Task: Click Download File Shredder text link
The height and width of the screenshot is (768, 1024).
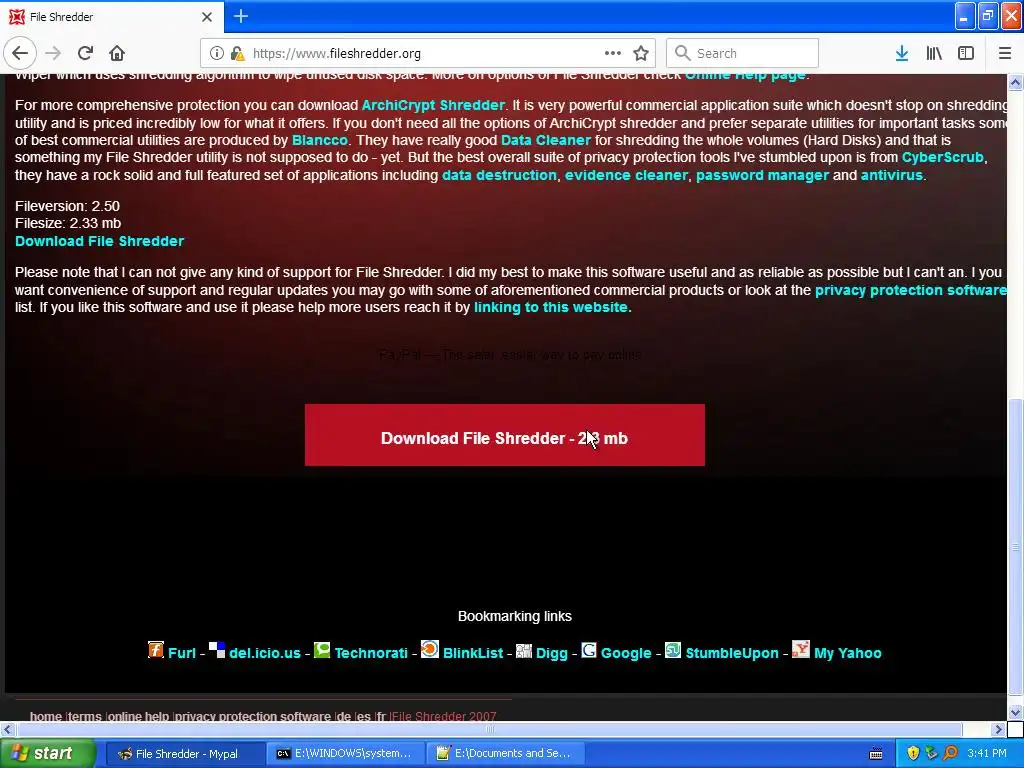Action: [99, 241]
